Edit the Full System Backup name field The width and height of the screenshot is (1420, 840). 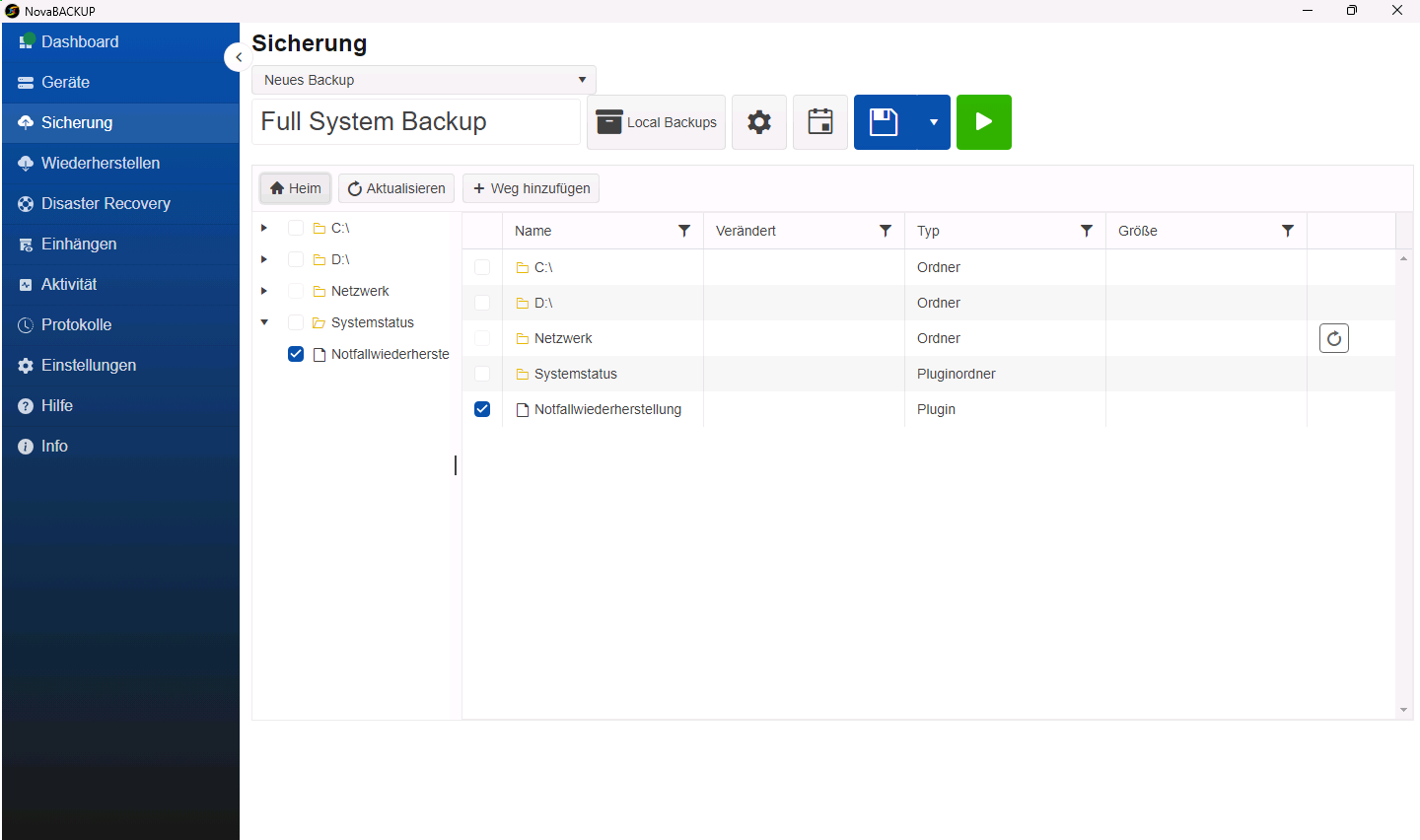(416, 121)
